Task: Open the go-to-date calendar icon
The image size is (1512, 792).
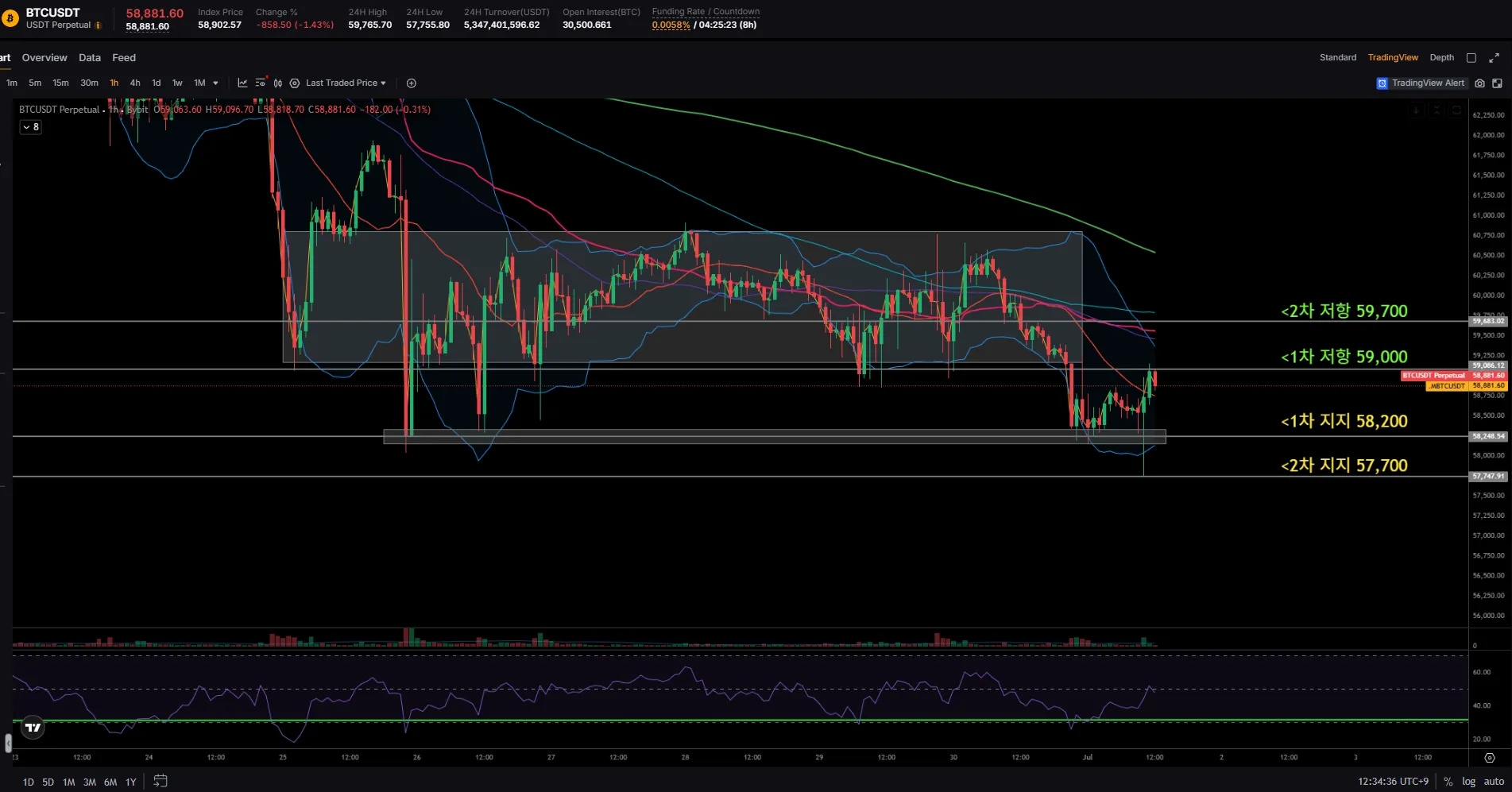Action: pyautogui.click(x=160, y=781)
